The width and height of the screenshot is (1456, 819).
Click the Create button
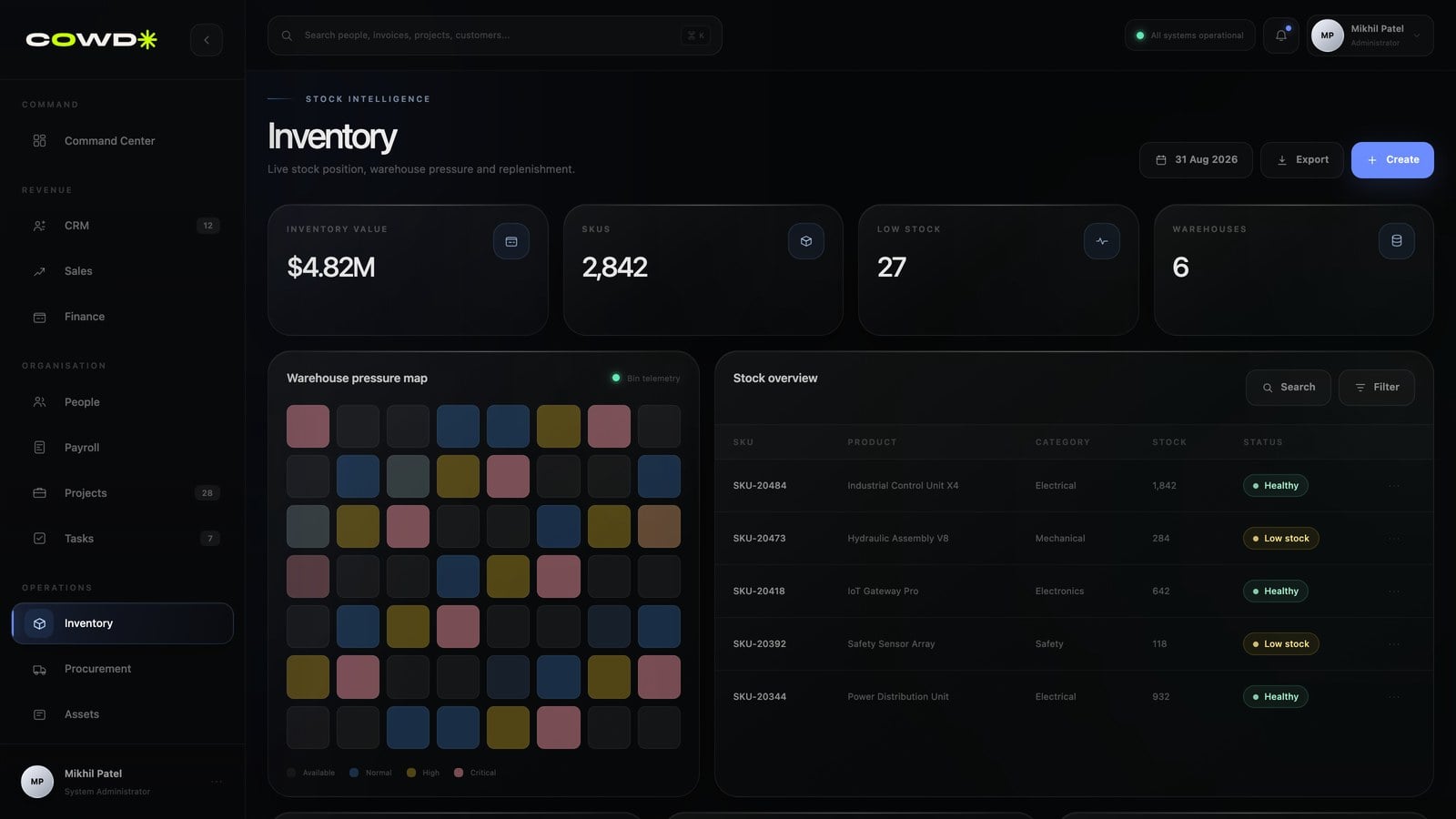[1392, 160]
